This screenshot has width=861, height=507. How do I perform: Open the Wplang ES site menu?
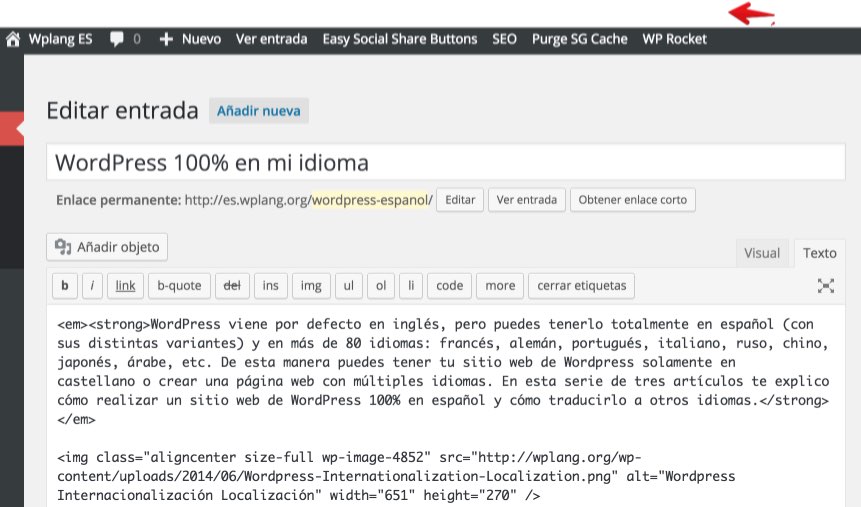60,39
